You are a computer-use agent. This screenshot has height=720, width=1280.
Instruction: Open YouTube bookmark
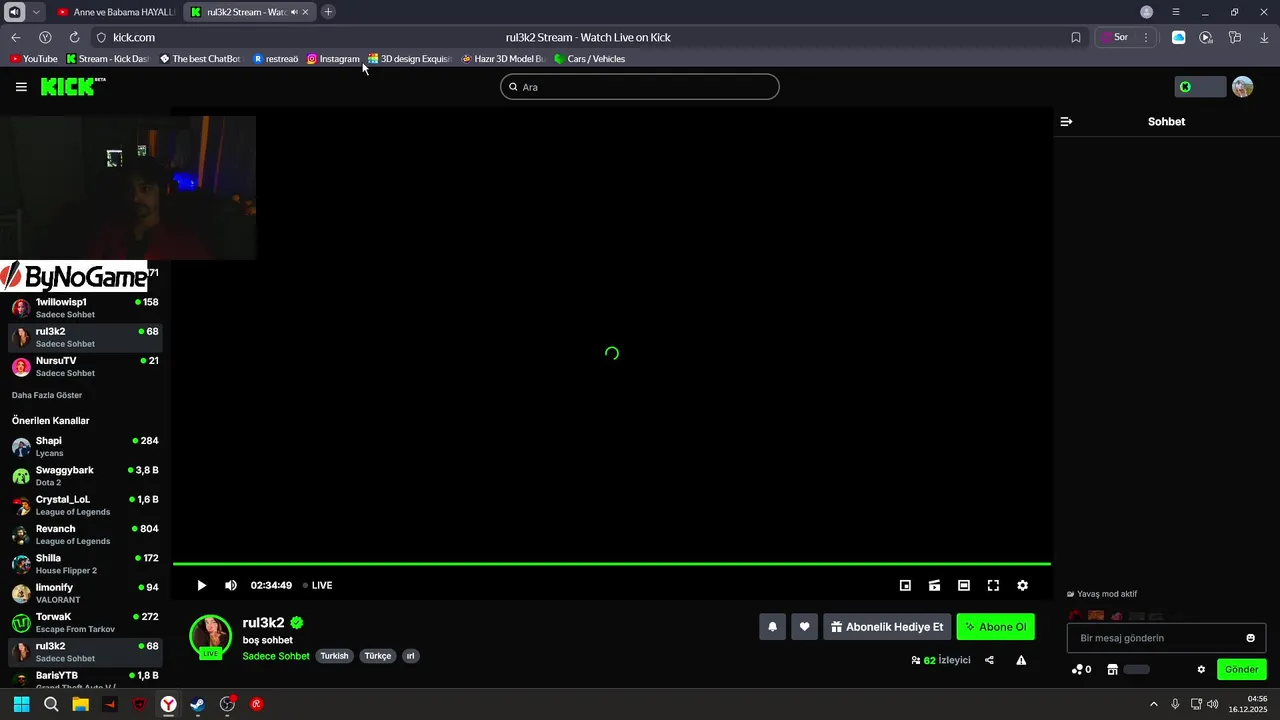coord(34,59)
